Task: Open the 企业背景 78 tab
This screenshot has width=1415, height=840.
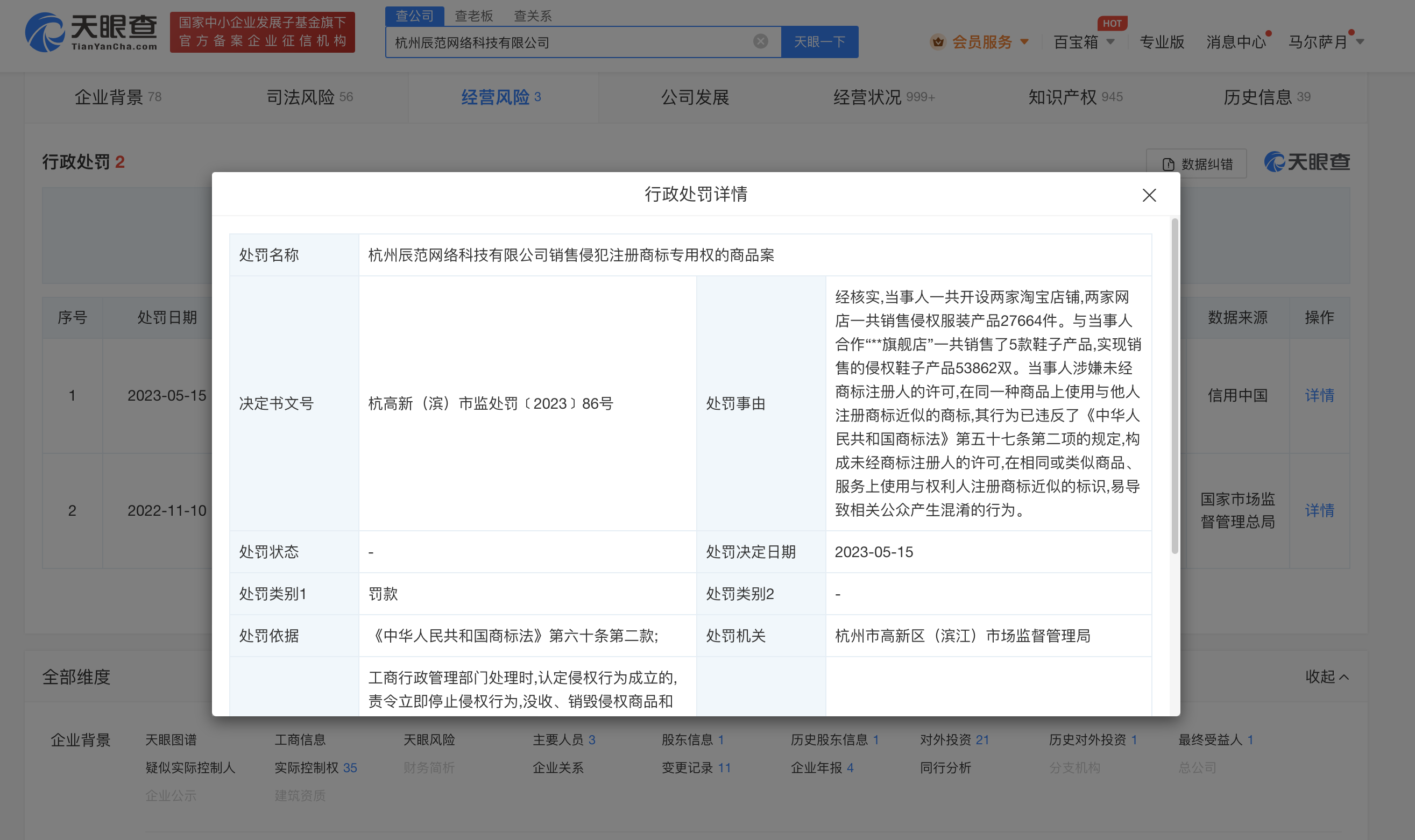Action: [118, 97]
